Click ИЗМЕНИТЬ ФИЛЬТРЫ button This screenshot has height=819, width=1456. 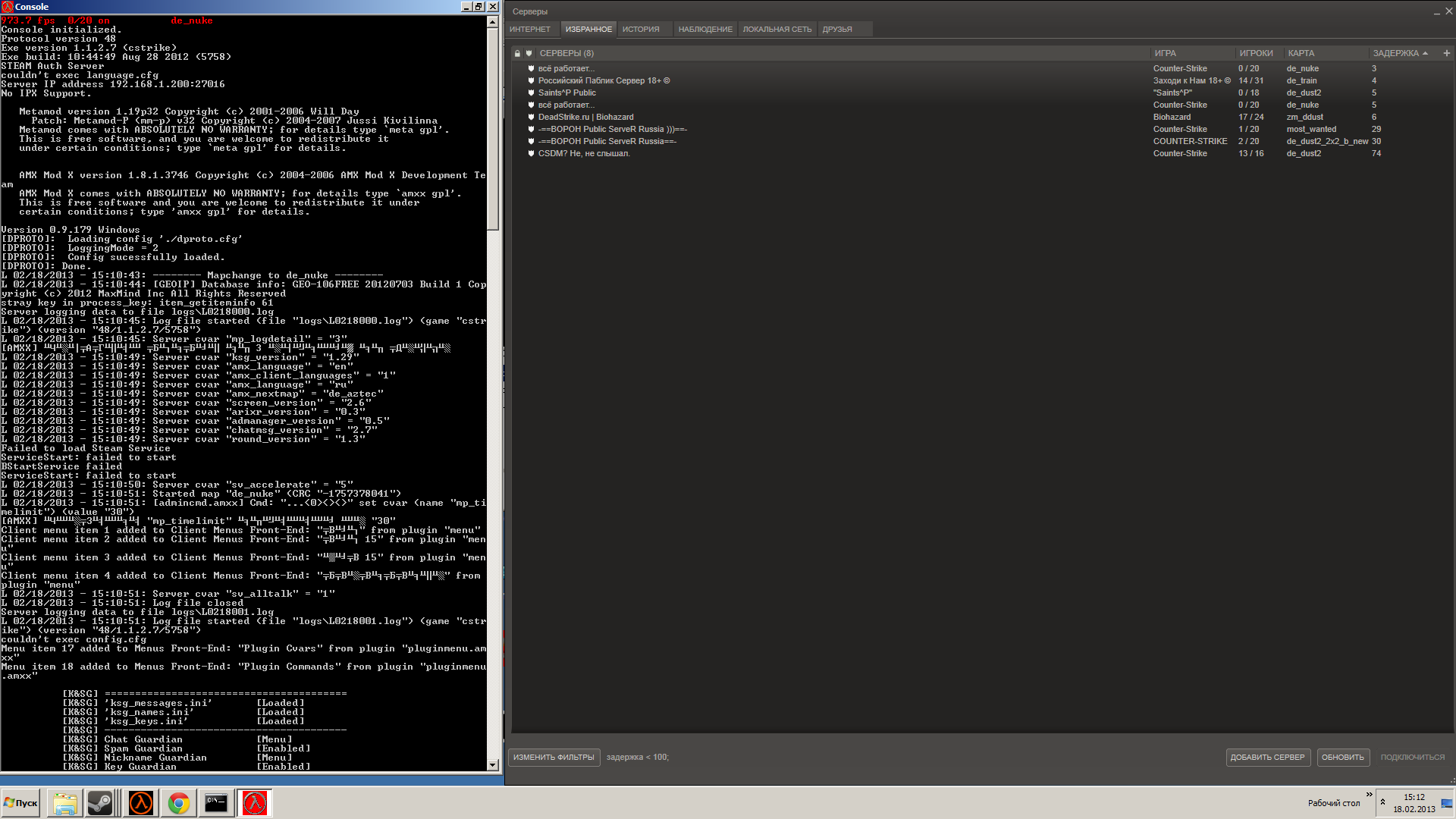[x=554, y=758]
